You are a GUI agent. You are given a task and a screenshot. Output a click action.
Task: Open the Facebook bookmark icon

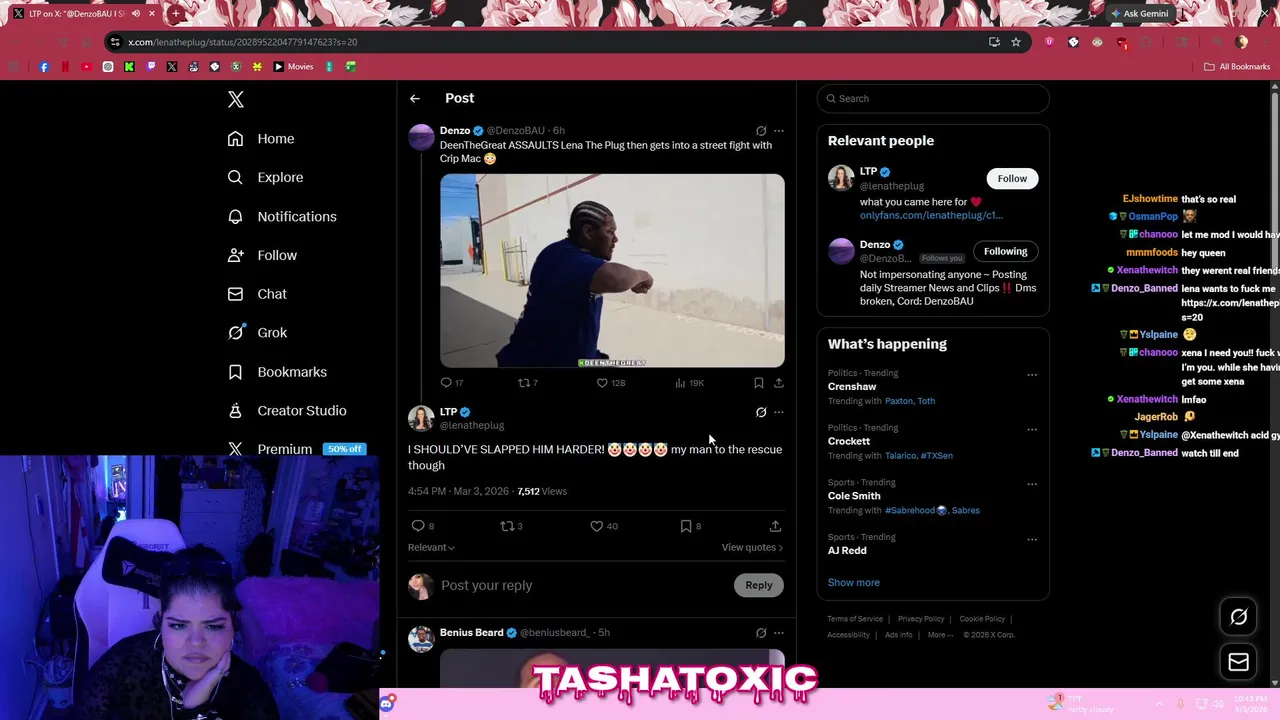[44, 67]
